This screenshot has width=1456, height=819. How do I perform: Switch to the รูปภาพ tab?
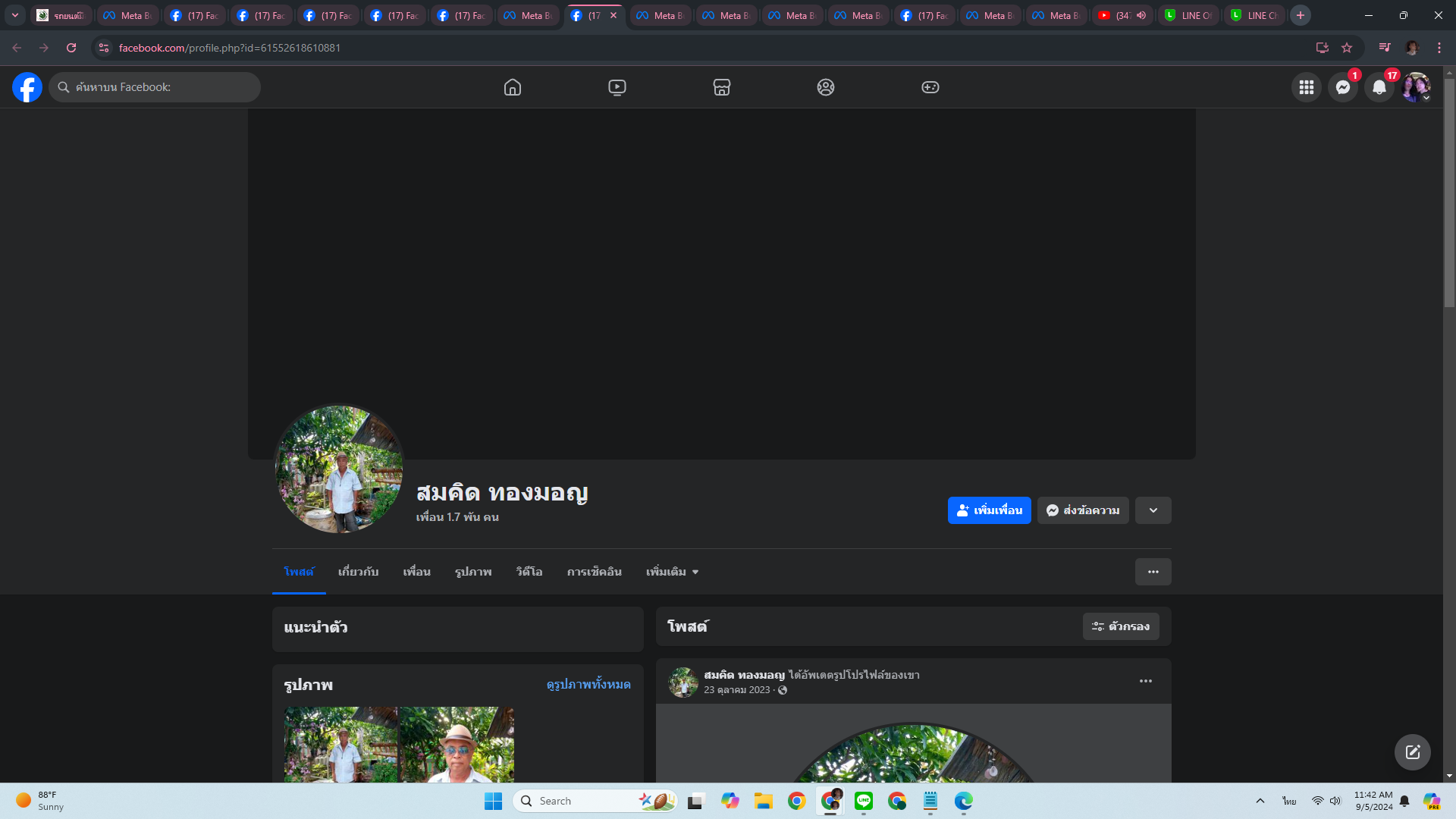[473, 572]
